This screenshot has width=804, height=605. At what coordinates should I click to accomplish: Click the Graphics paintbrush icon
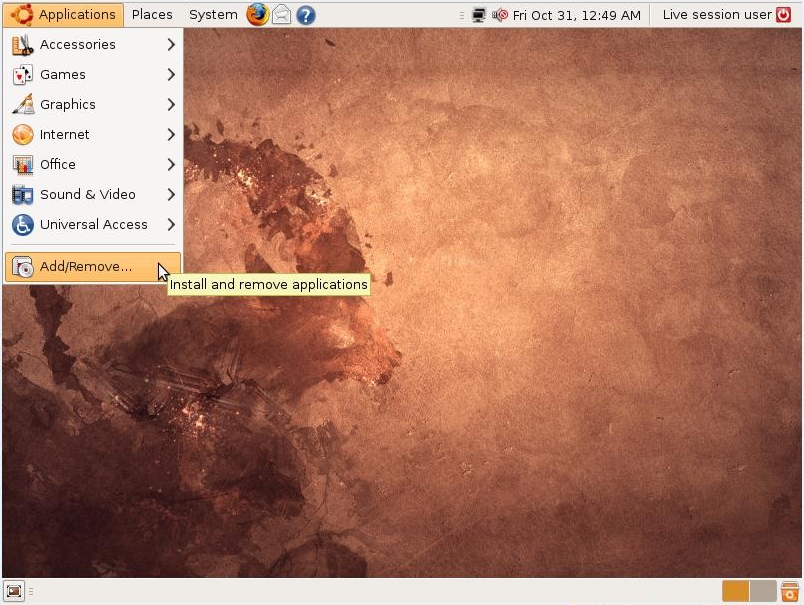23,105
